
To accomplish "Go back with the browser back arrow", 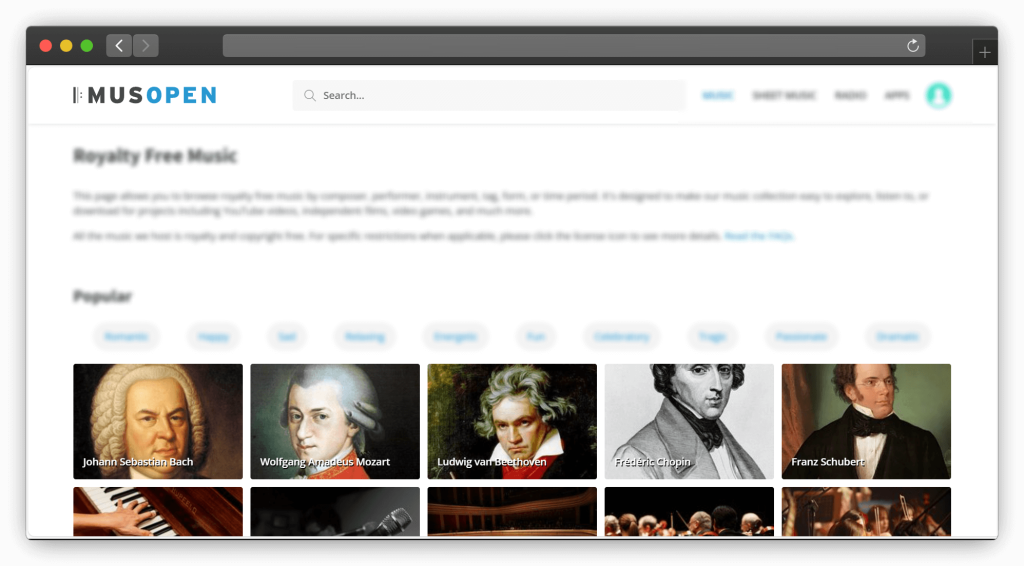I will [x=119, y=46].
